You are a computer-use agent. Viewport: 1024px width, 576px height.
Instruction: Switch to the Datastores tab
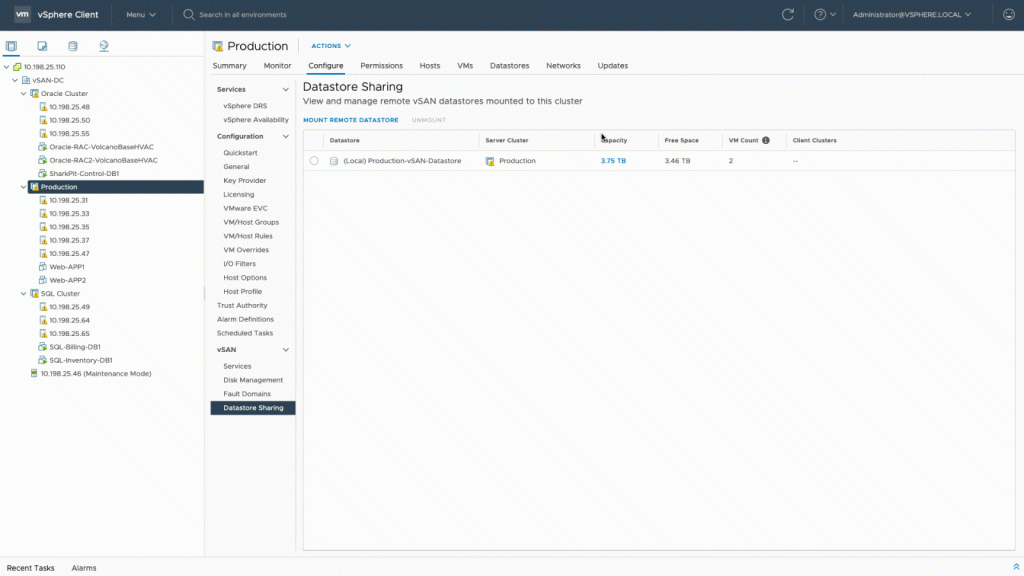click(x=509, y=66)
